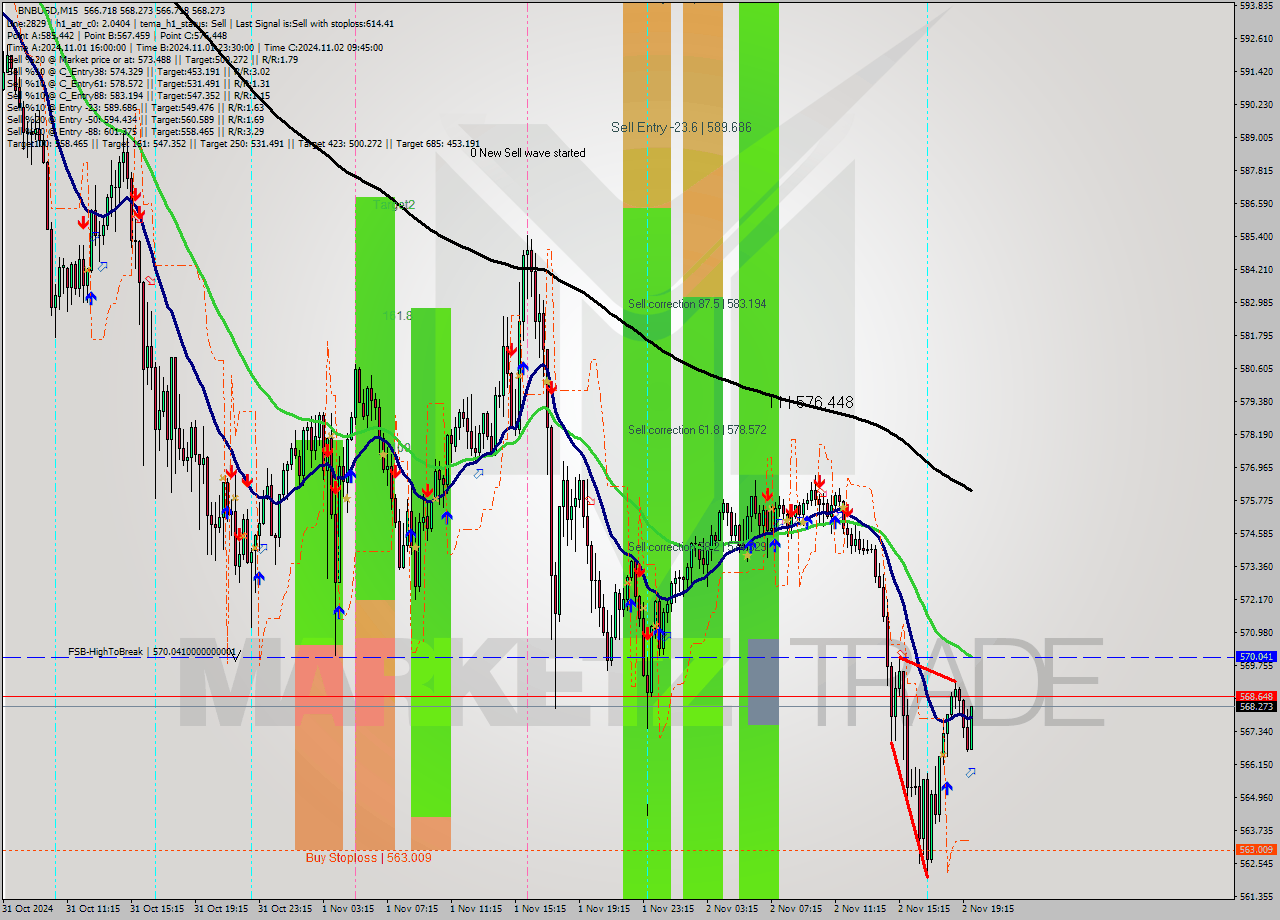1280x920 pixels.
Task: Click the '1 Nov 03:15' time axis label
Action: [x=348, y=909]
